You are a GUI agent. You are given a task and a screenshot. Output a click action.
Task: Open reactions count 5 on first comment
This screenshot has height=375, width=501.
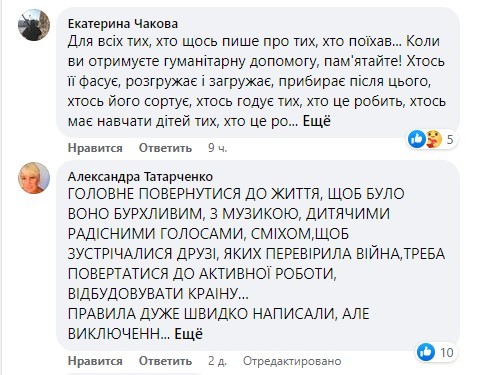point(450,139)
